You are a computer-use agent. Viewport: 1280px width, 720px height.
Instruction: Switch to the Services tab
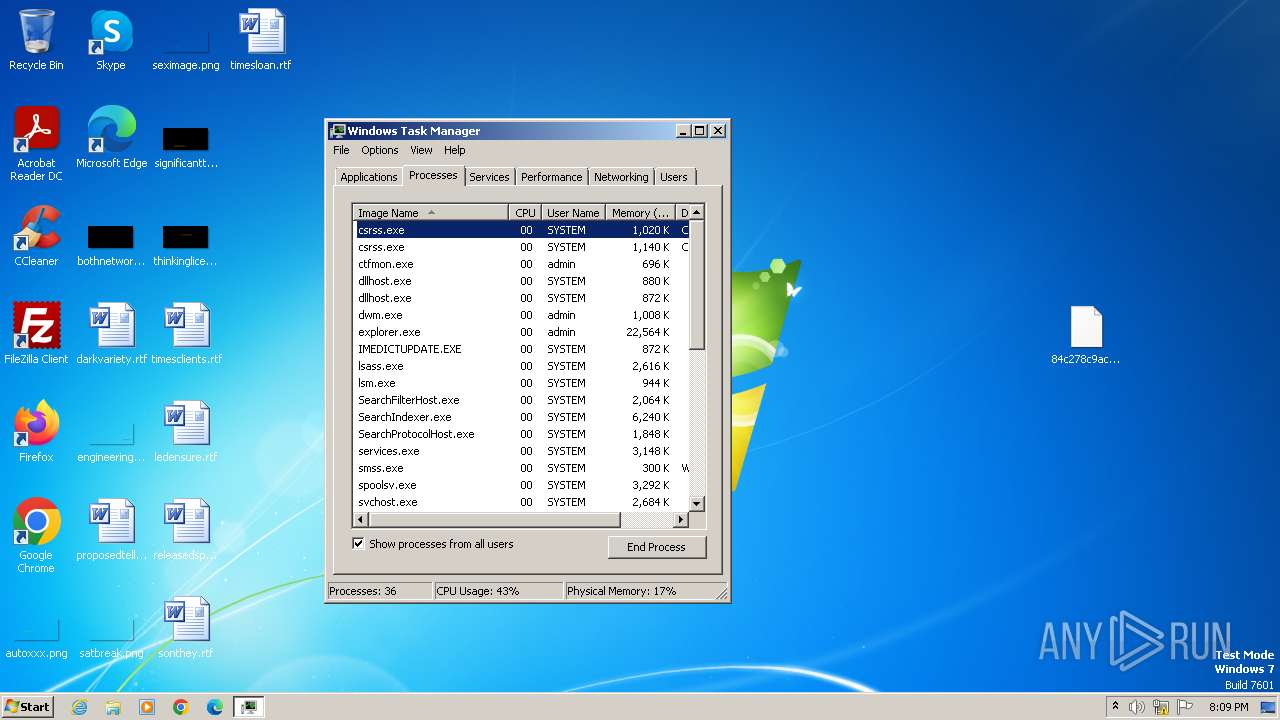pos(489,177)
